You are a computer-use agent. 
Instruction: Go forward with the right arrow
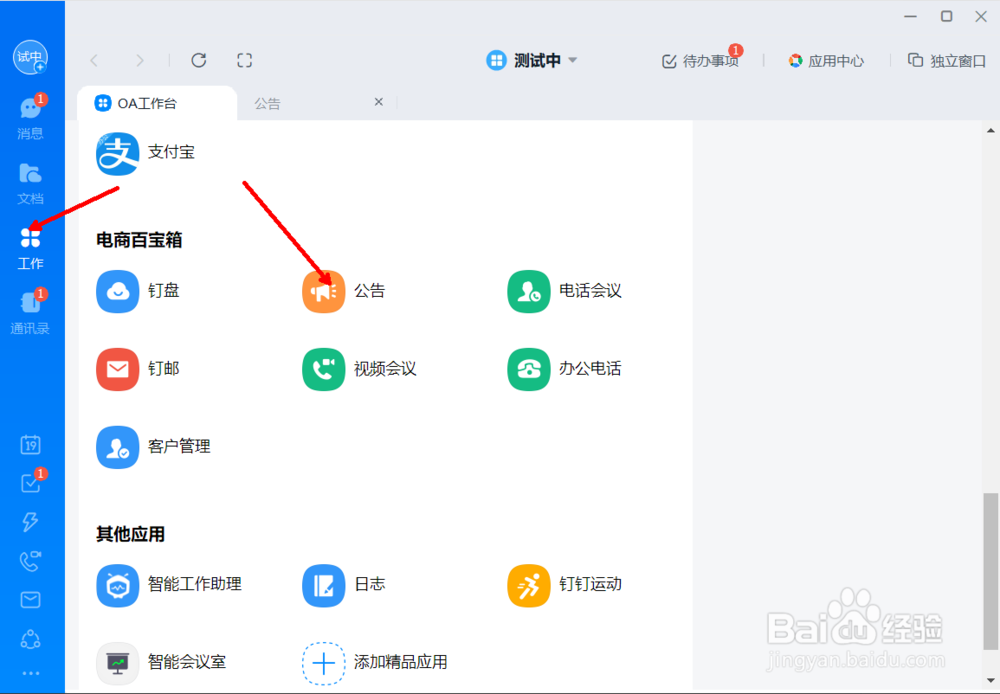click(x=140, y=61)
